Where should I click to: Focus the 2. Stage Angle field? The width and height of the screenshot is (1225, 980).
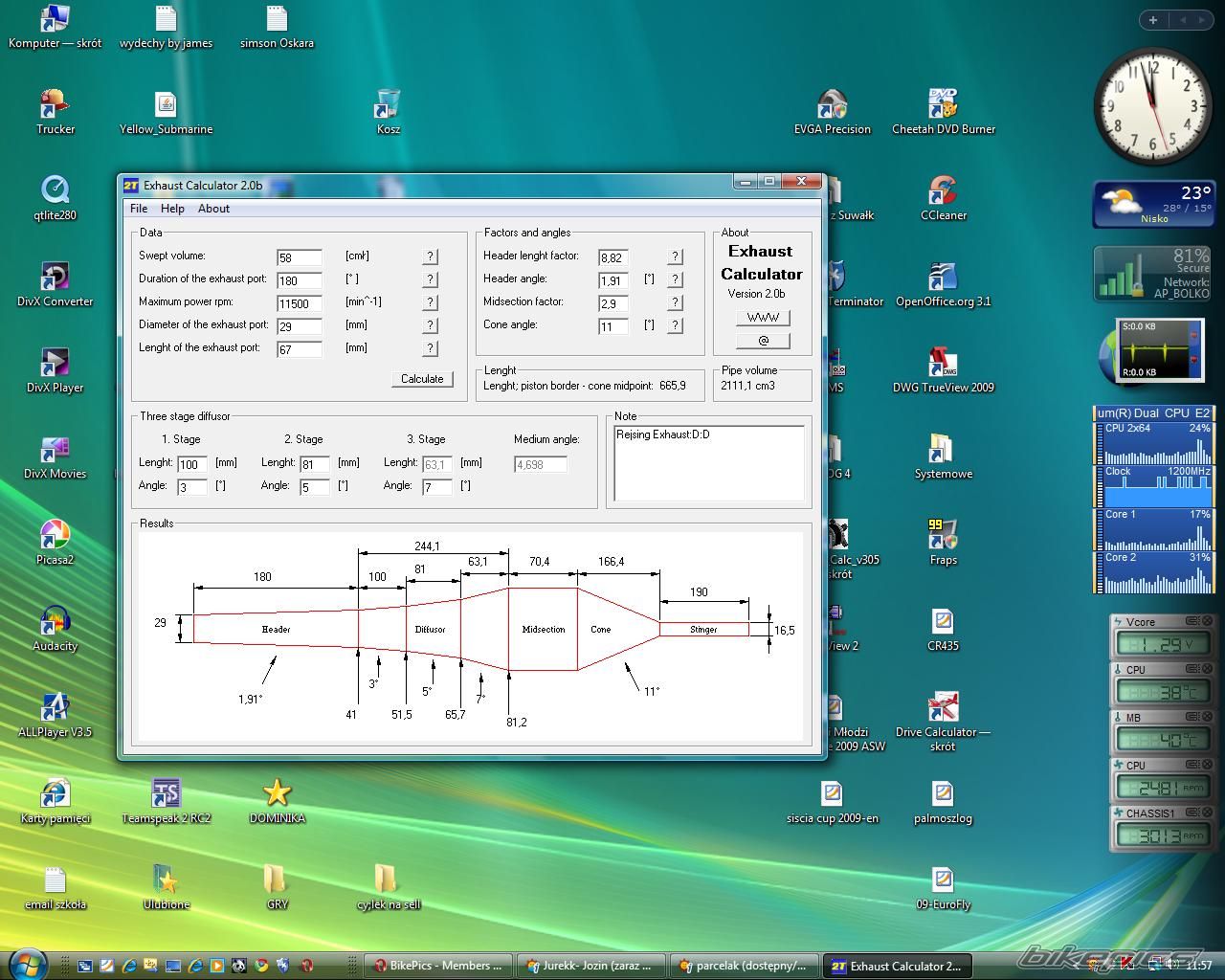click(x=315, y=487)
